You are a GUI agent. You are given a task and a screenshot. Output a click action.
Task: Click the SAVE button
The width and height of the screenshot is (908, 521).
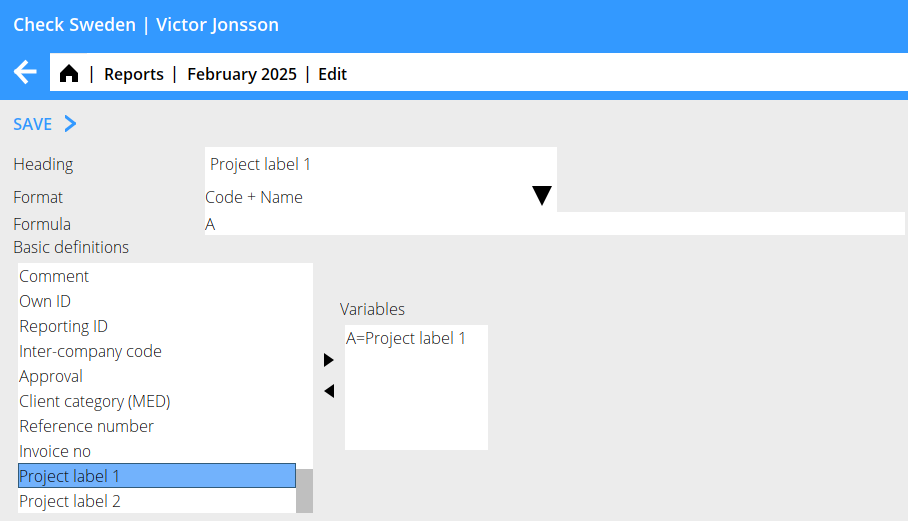(x=32, y=124)
